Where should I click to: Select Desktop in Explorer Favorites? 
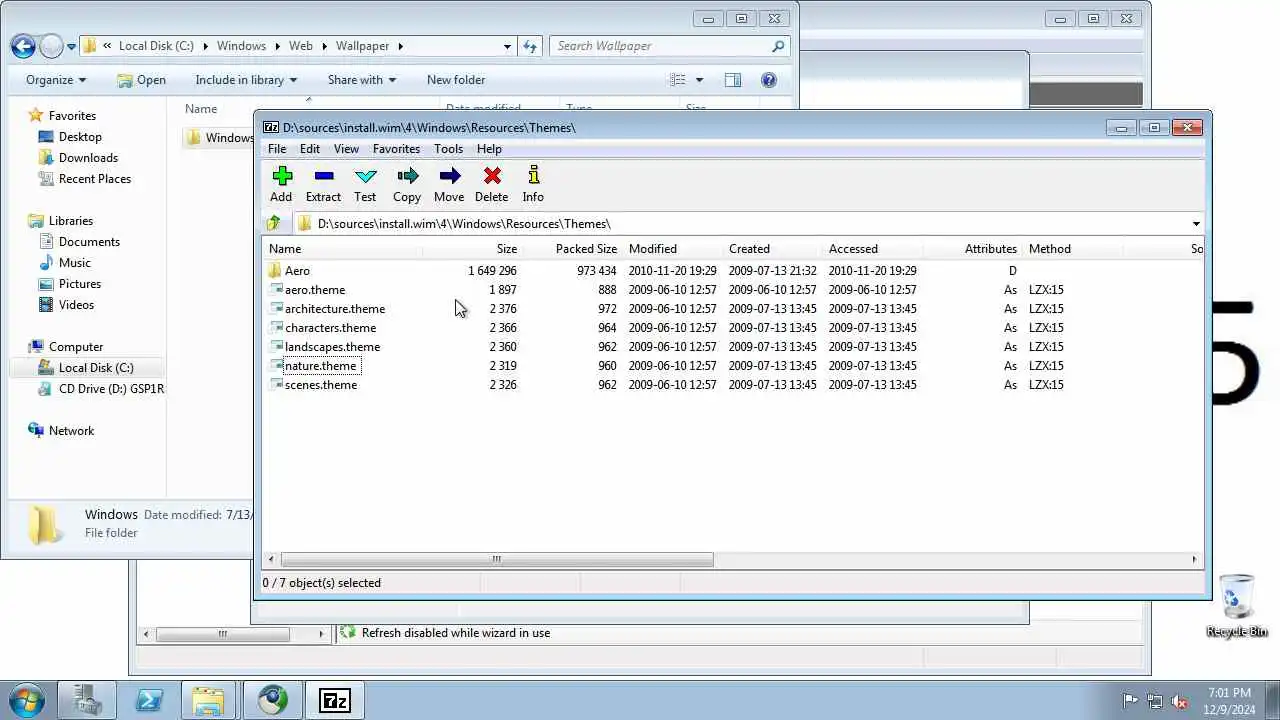(80, 137)
